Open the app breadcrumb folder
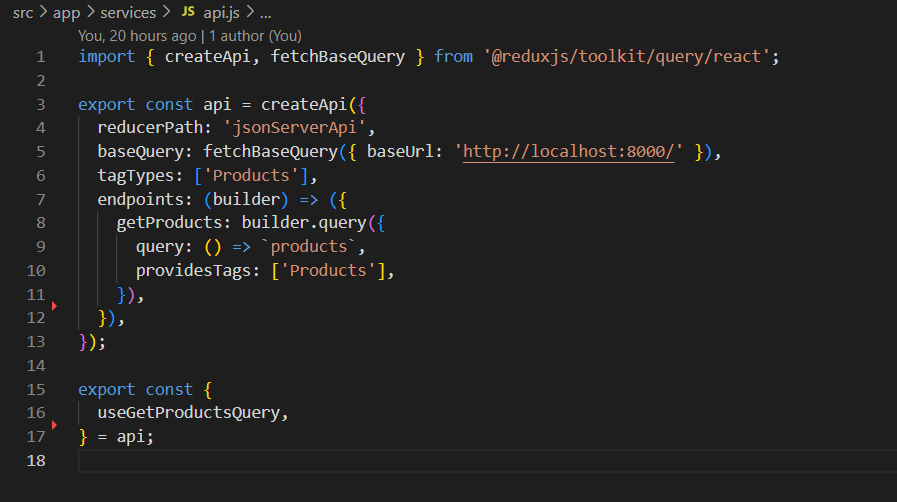Screen dimensions: 897x502 click(x=66, y=13)
